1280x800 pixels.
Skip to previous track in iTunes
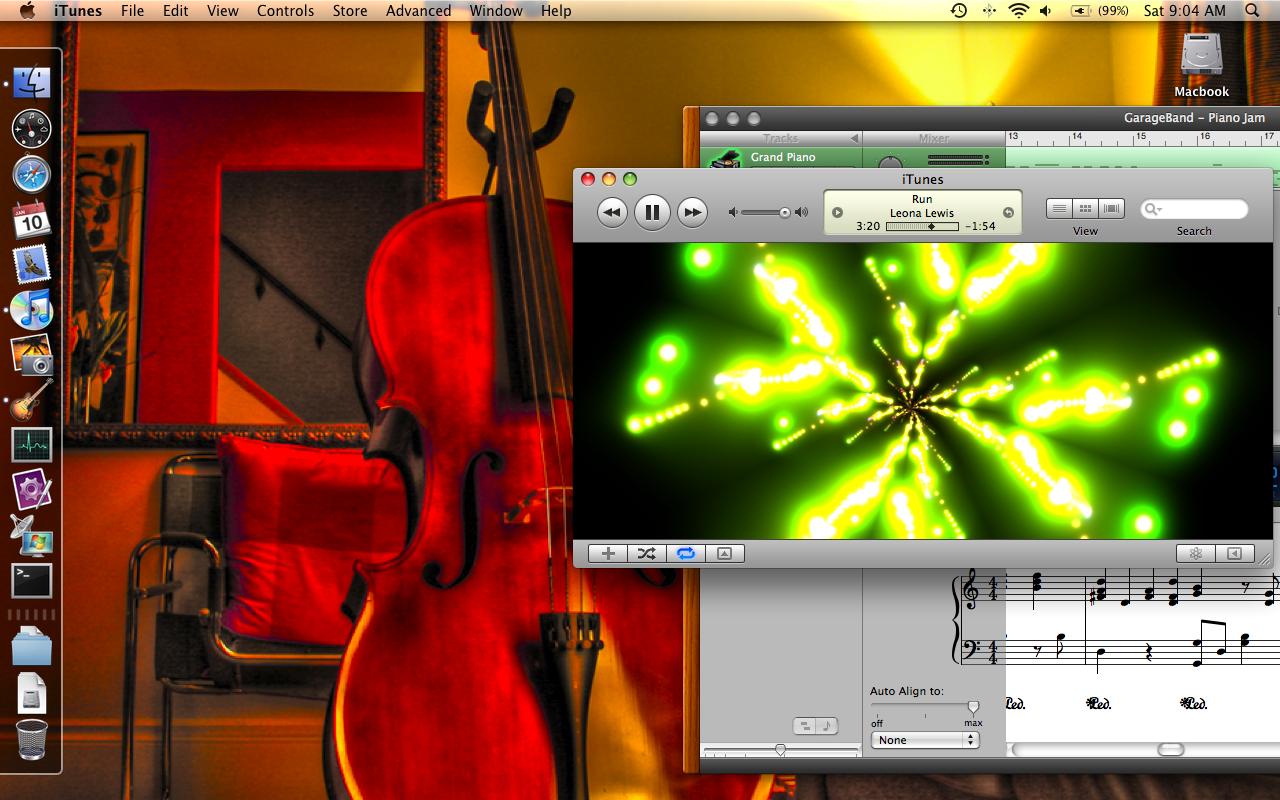tap(612, 212)
